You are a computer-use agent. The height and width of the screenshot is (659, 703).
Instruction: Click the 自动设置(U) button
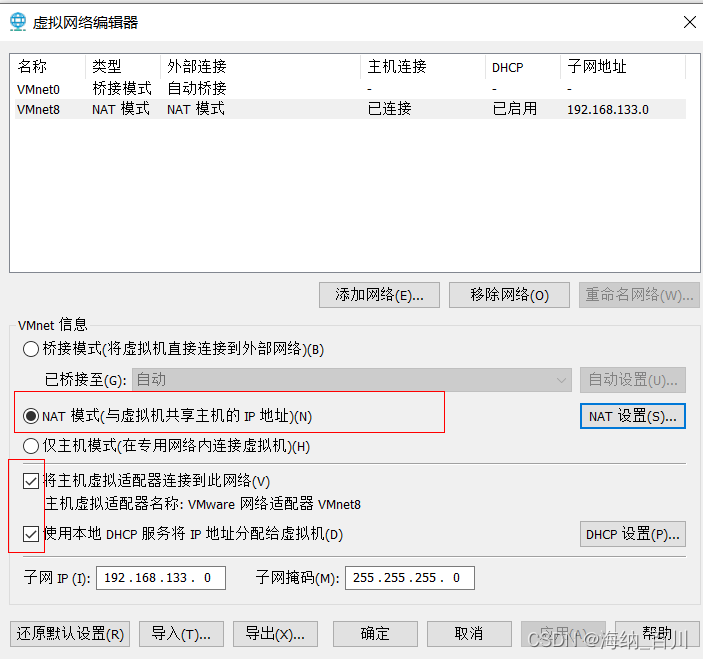point(633,380)
